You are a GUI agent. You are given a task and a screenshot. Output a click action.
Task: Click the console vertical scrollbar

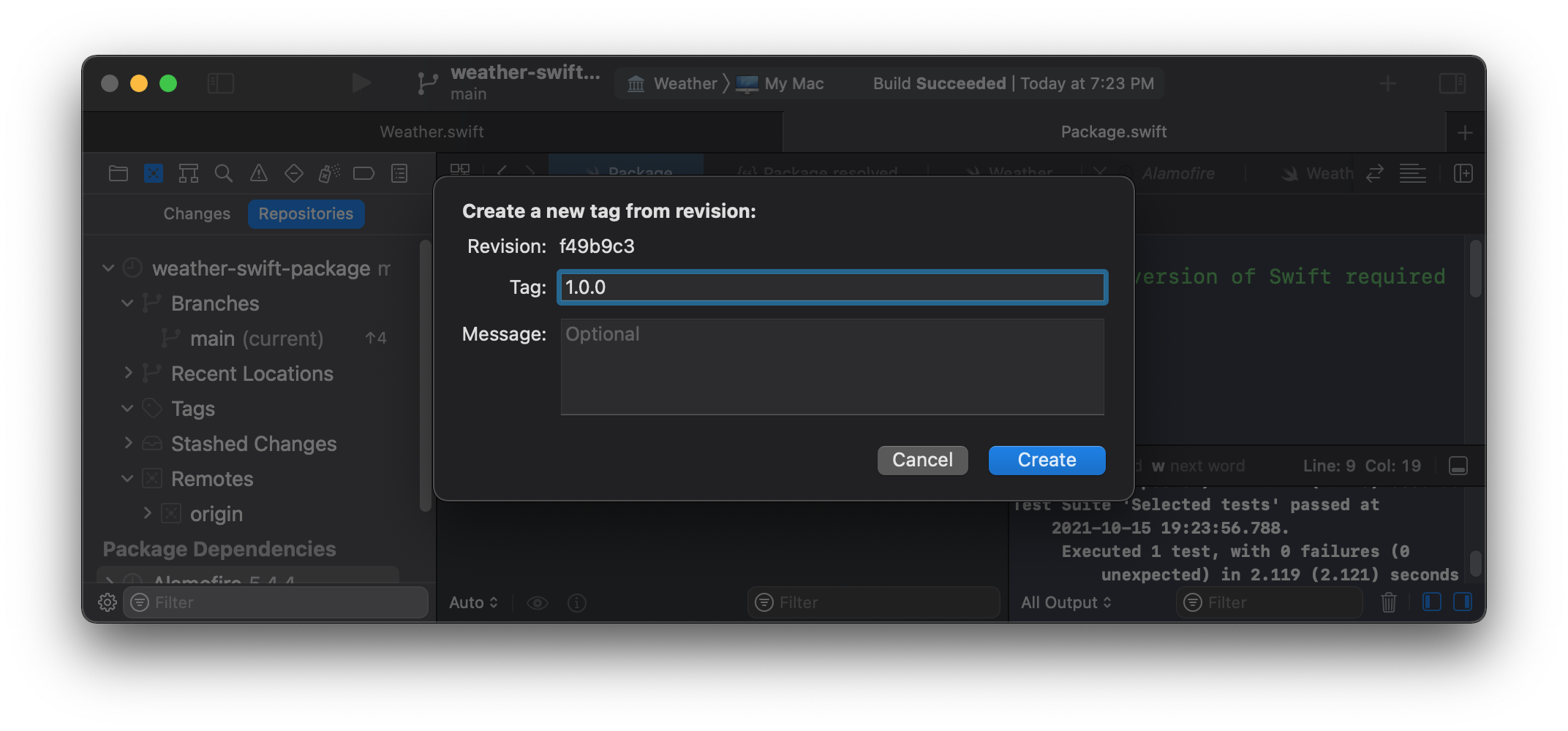(x=1475, y=563)
